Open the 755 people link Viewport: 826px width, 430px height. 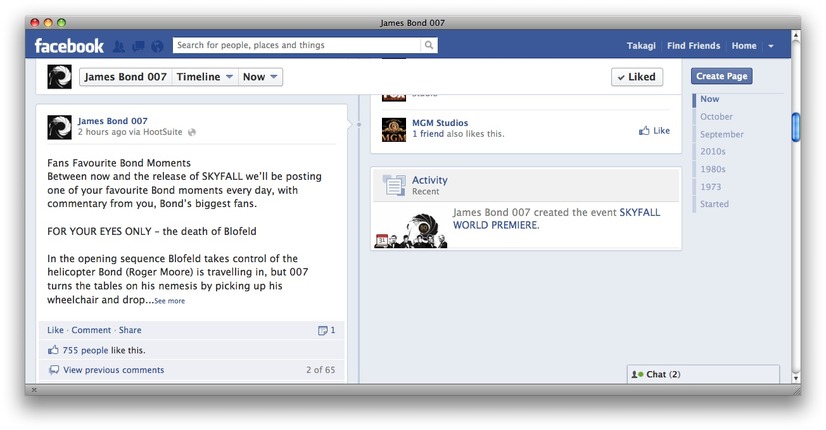[85, 350]
